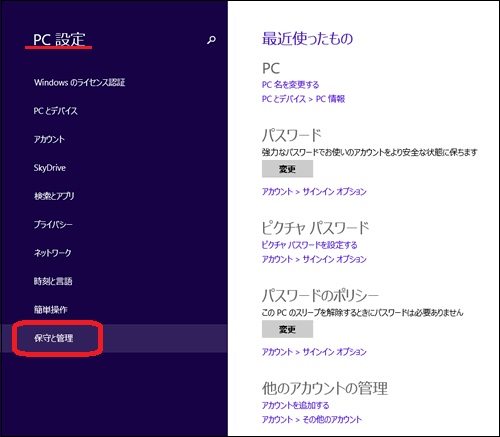
Task: Select SkyDrive in the sidebar
Action: pyautogui.click(x=50, y=168)
